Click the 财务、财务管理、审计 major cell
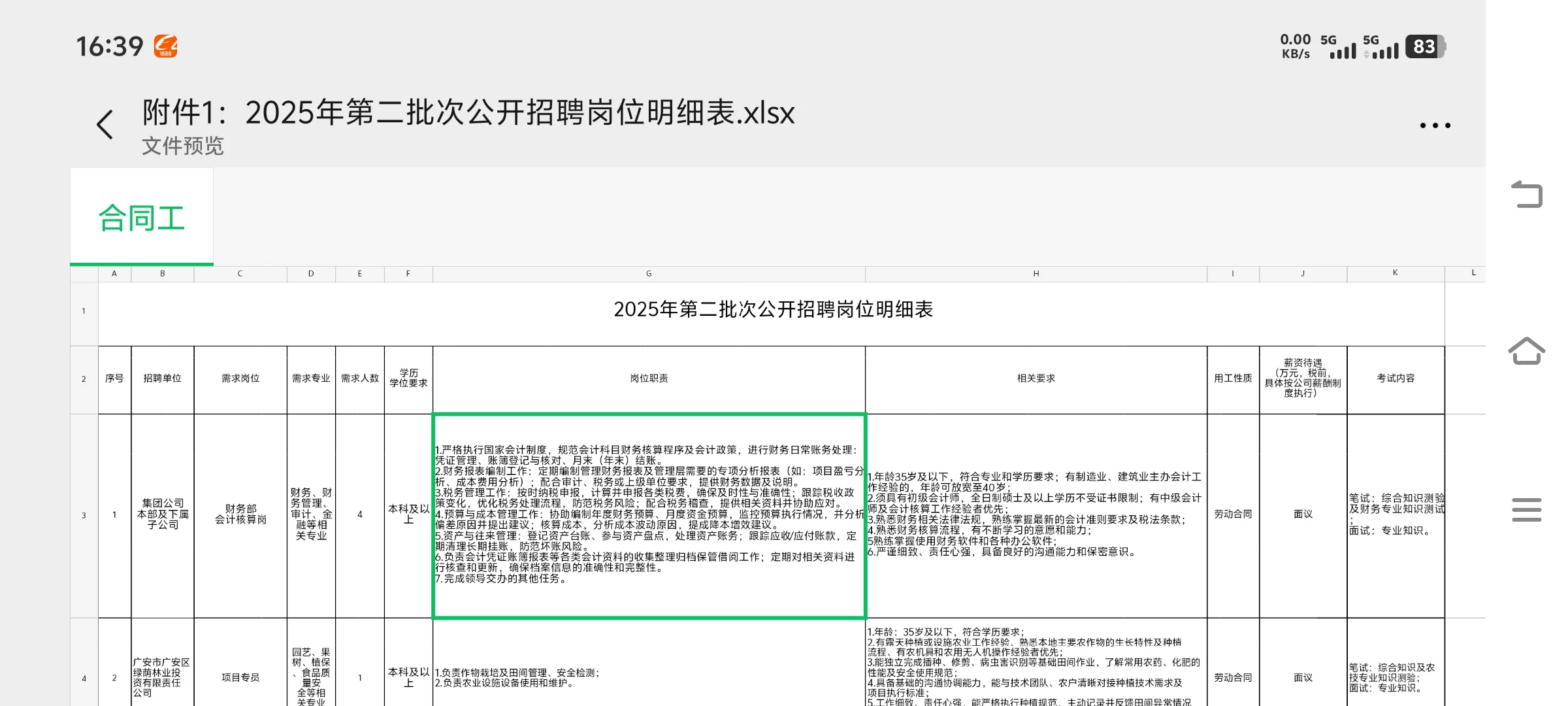Image resolution: width=1568 pixels, height=706 pixels. 311,514
